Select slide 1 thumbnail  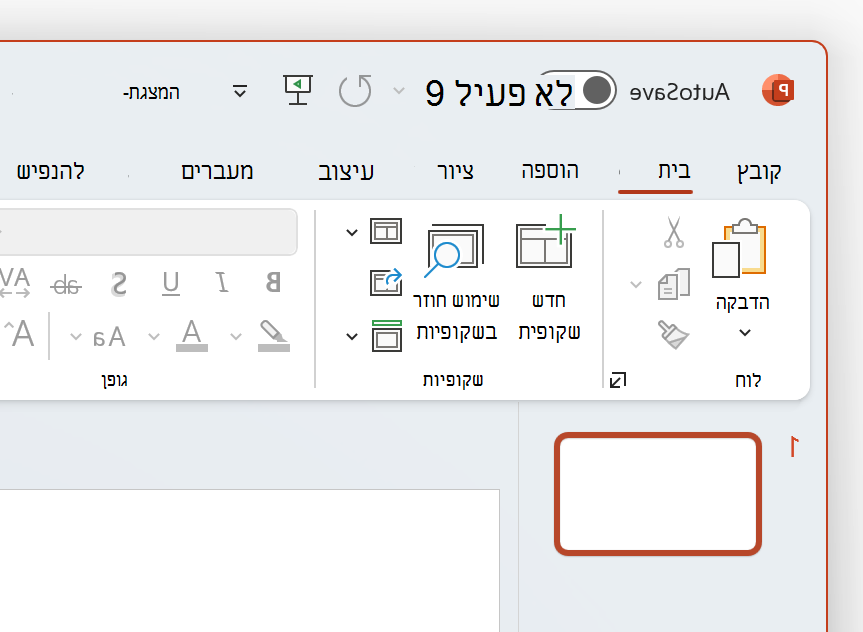click(658, 494)
